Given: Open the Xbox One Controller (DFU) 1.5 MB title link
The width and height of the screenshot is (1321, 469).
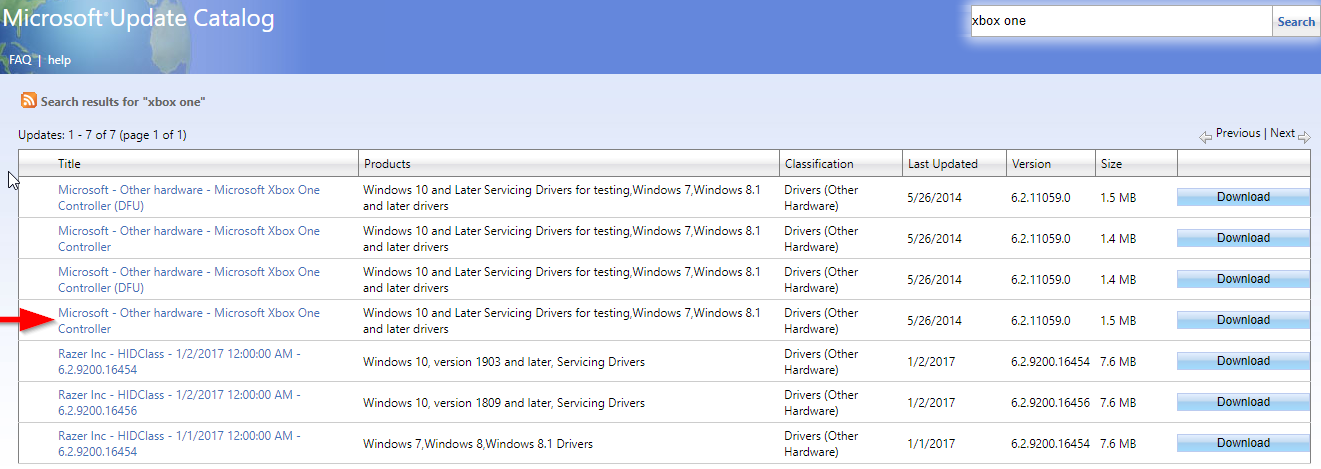Looking at the screenshot, I should pos(189,198).
